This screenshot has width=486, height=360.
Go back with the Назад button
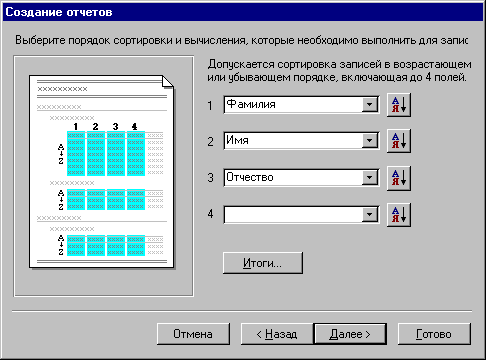pyautogui.click(x=277, y=334)
